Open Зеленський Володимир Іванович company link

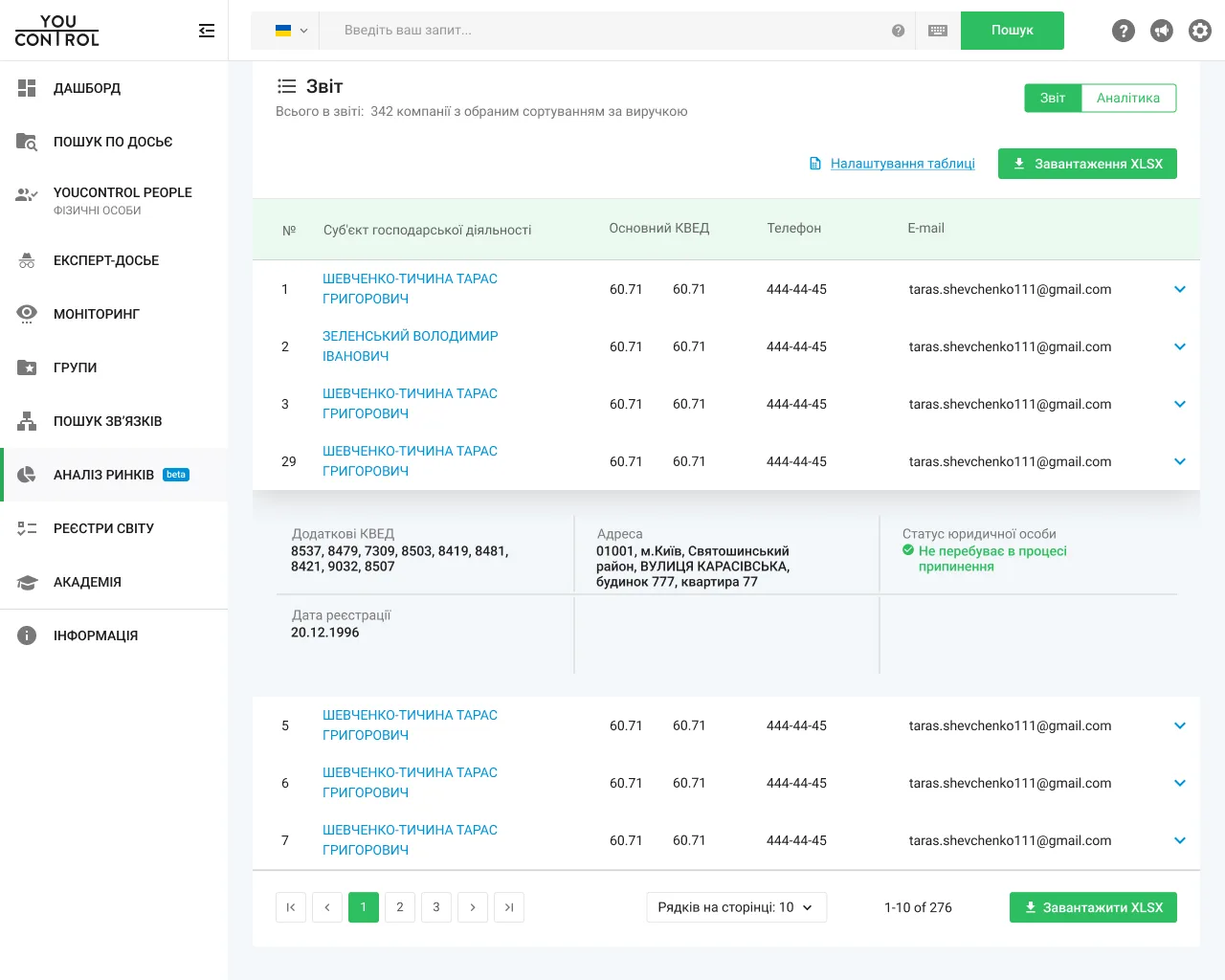tap(411, 346)
